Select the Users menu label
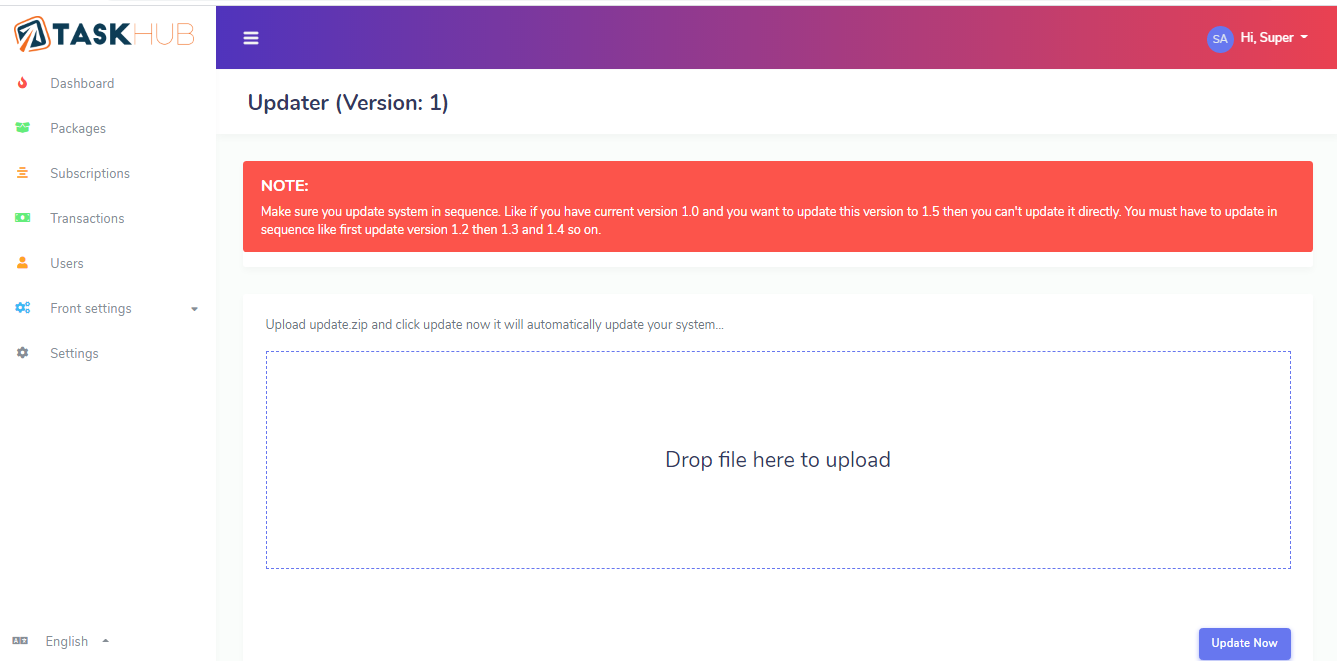This screenshot has width=1337, height=661. pos(67,263)
